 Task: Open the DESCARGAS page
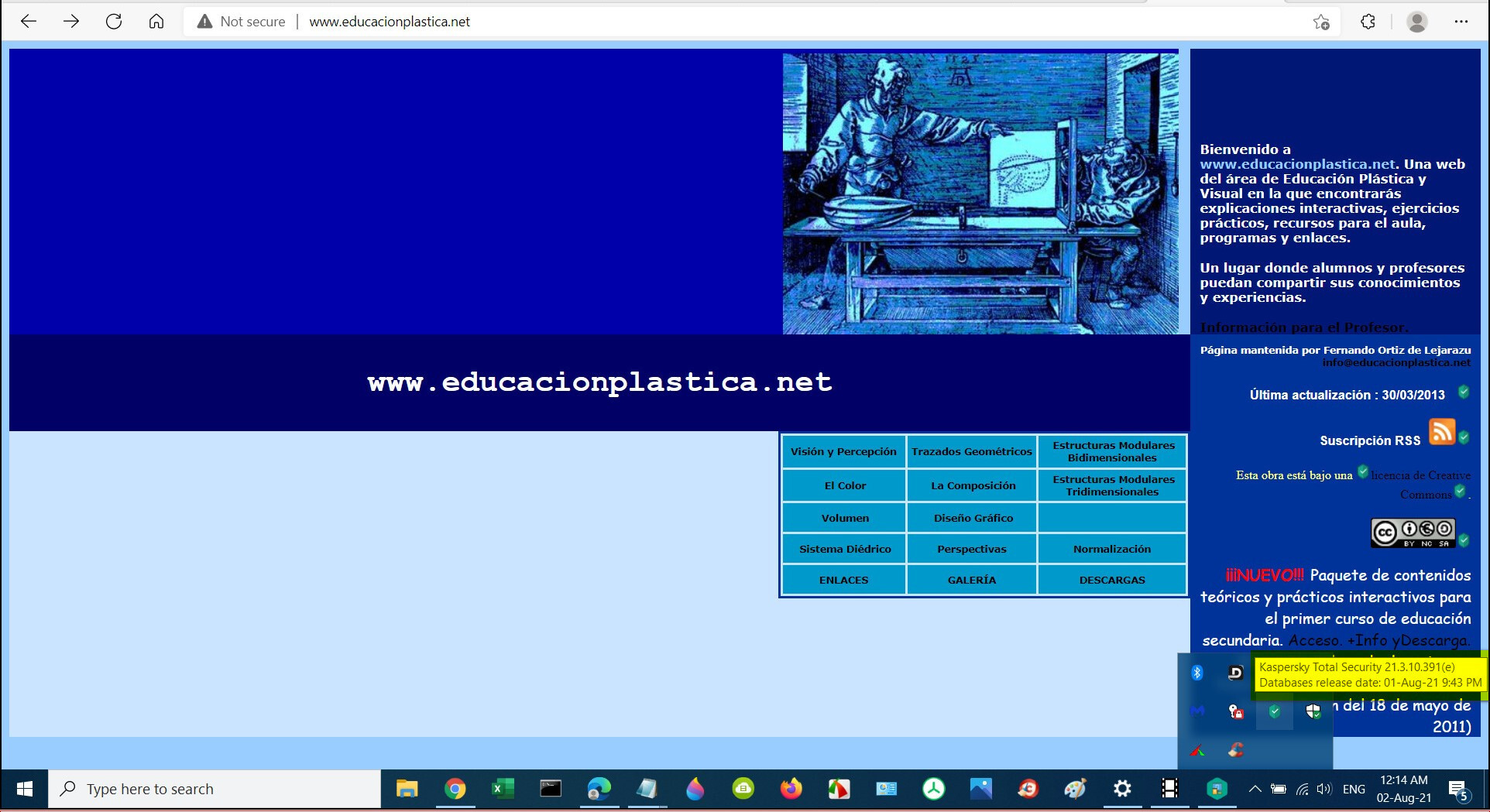[x=1113, y=580]
